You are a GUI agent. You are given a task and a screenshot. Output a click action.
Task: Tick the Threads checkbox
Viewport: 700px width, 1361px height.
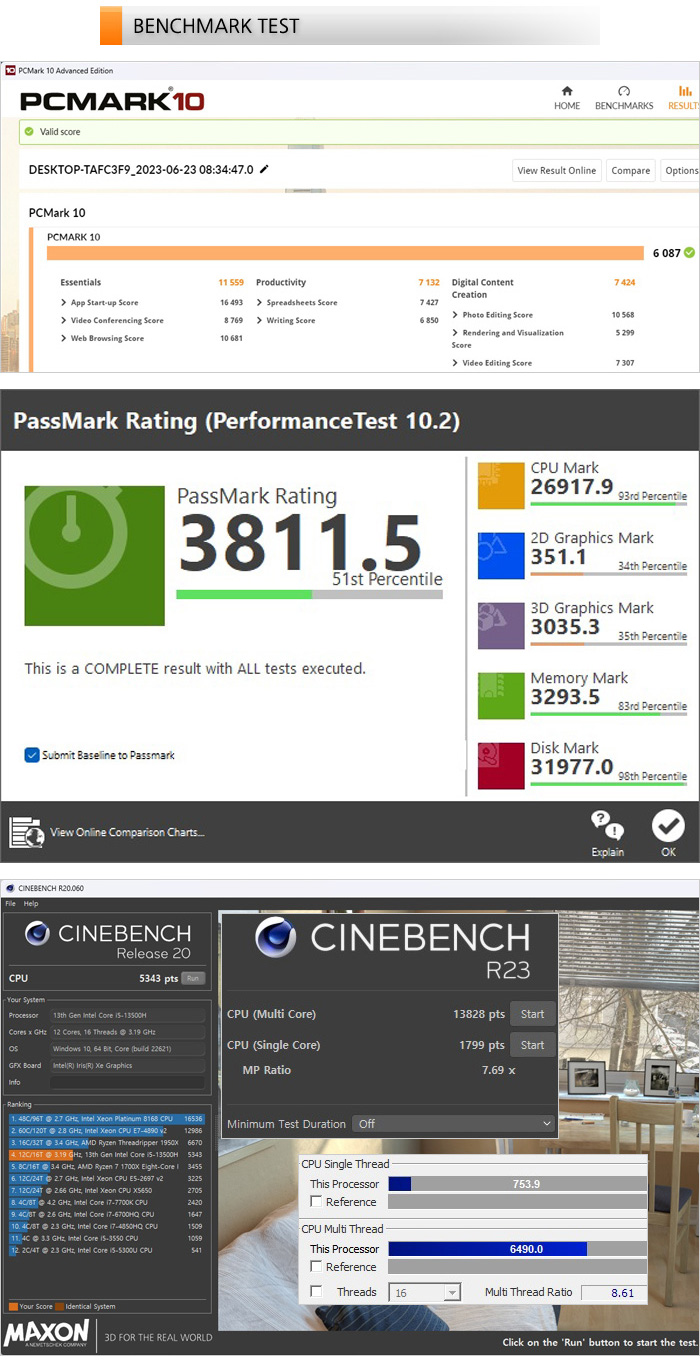(316, 1292)
